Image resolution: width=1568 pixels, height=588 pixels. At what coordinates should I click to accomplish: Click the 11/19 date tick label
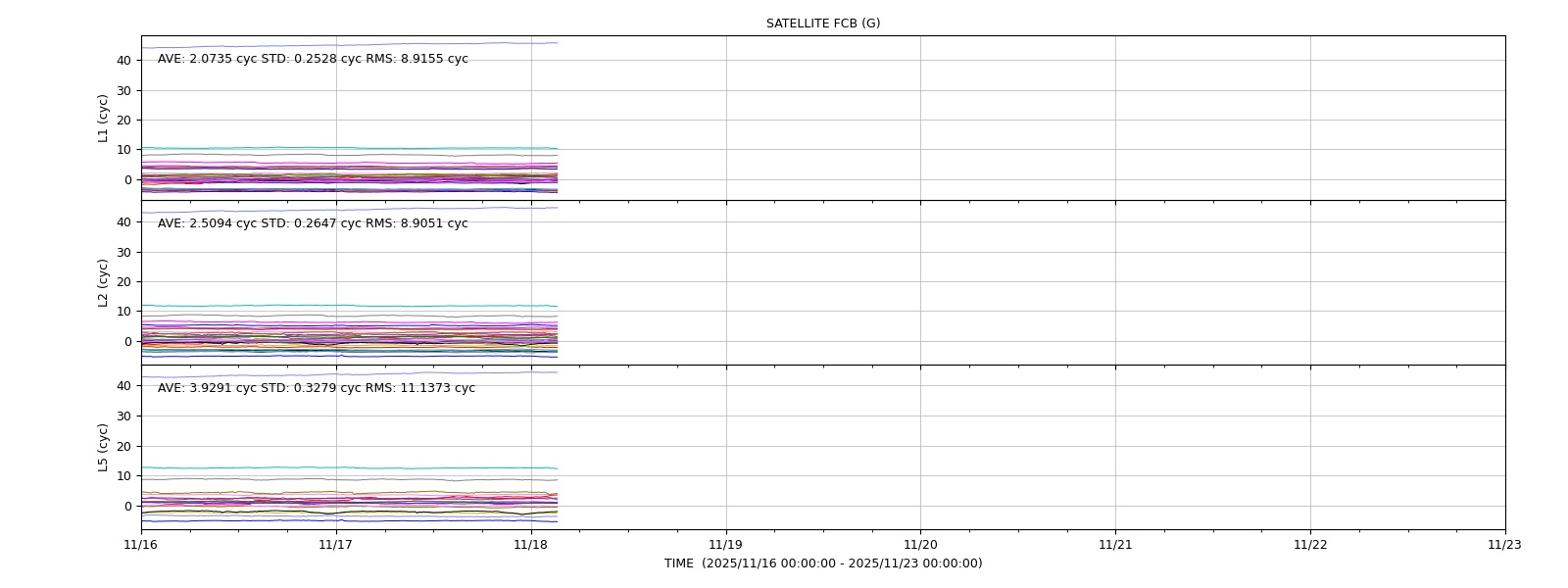click(726, 545)
